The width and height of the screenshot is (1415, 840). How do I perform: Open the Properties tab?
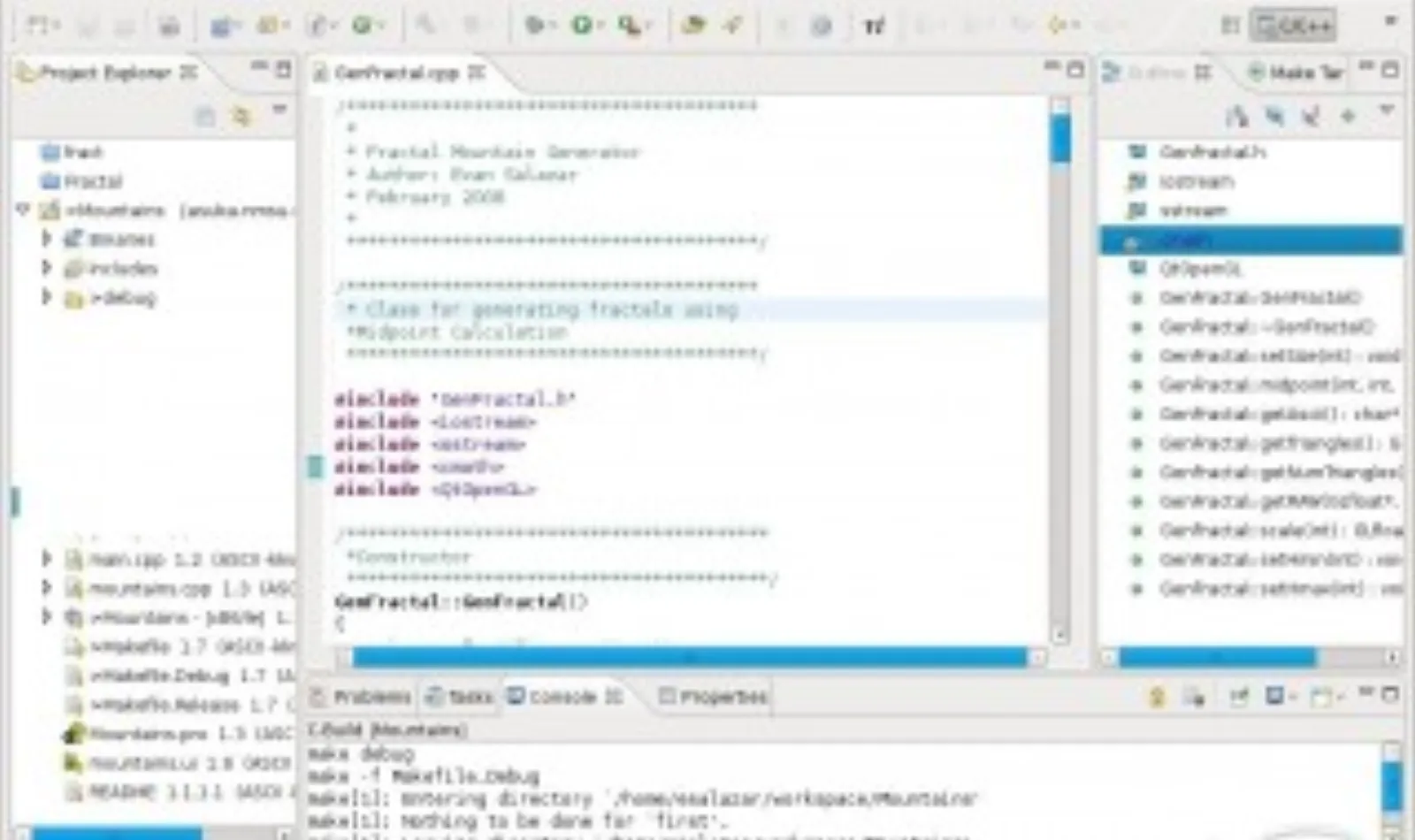[713, 697]
